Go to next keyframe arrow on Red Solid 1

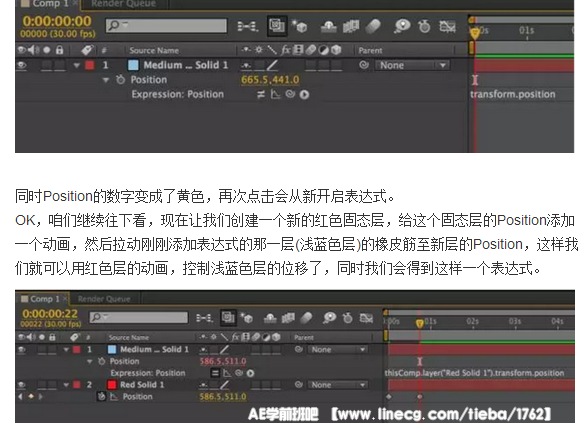[x=40, y=397]
